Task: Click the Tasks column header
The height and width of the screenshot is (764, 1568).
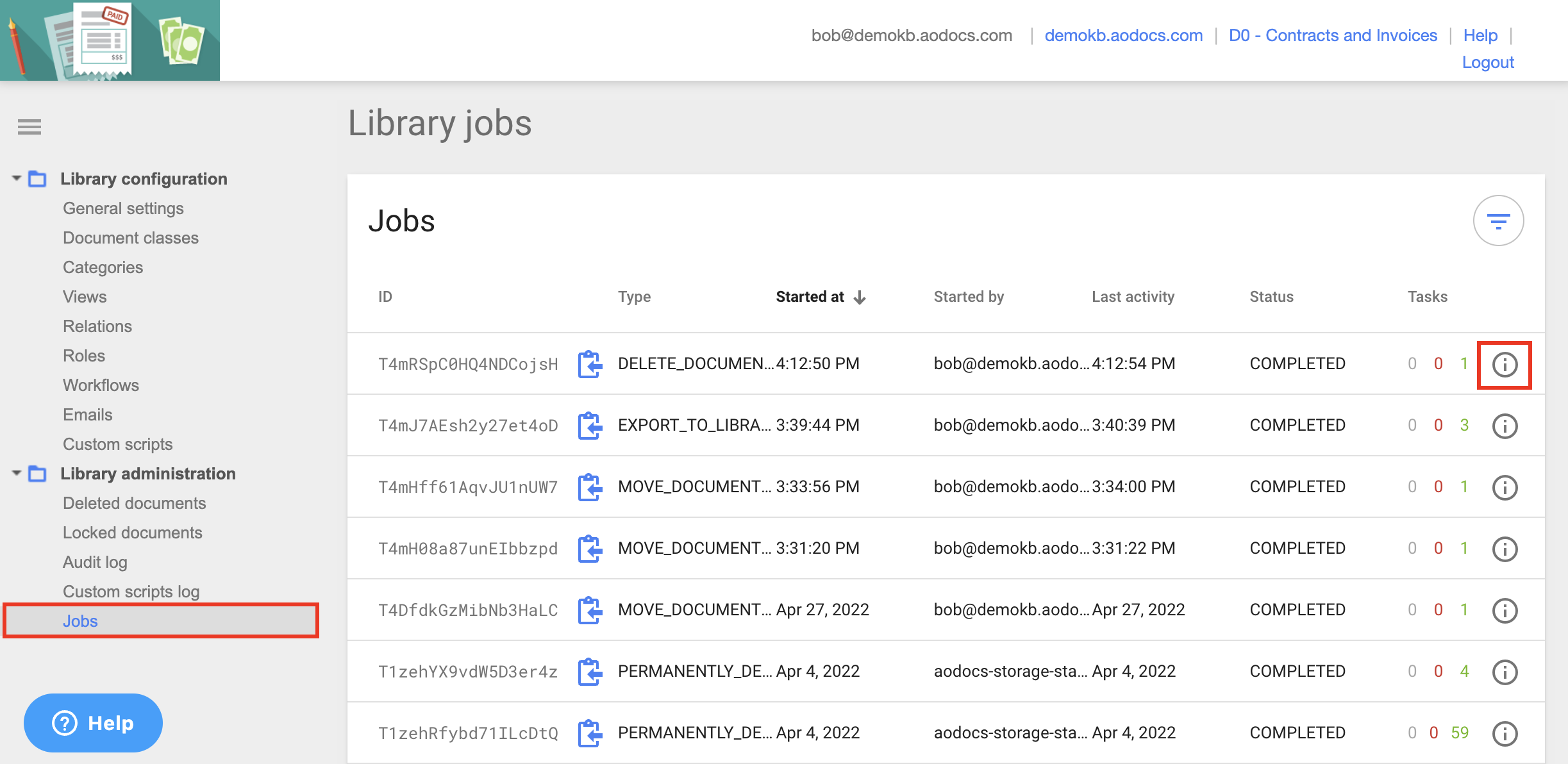Action: tap(1428, 297)
